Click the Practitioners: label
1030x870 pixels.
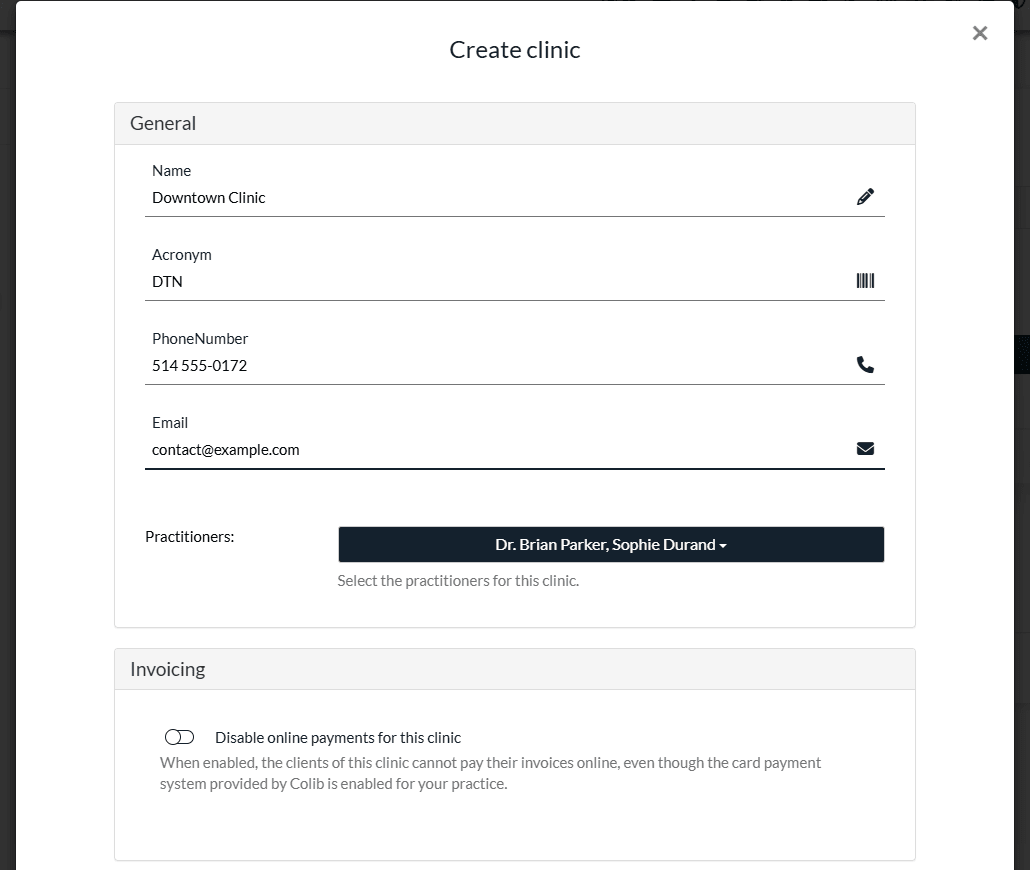(190, 537)
